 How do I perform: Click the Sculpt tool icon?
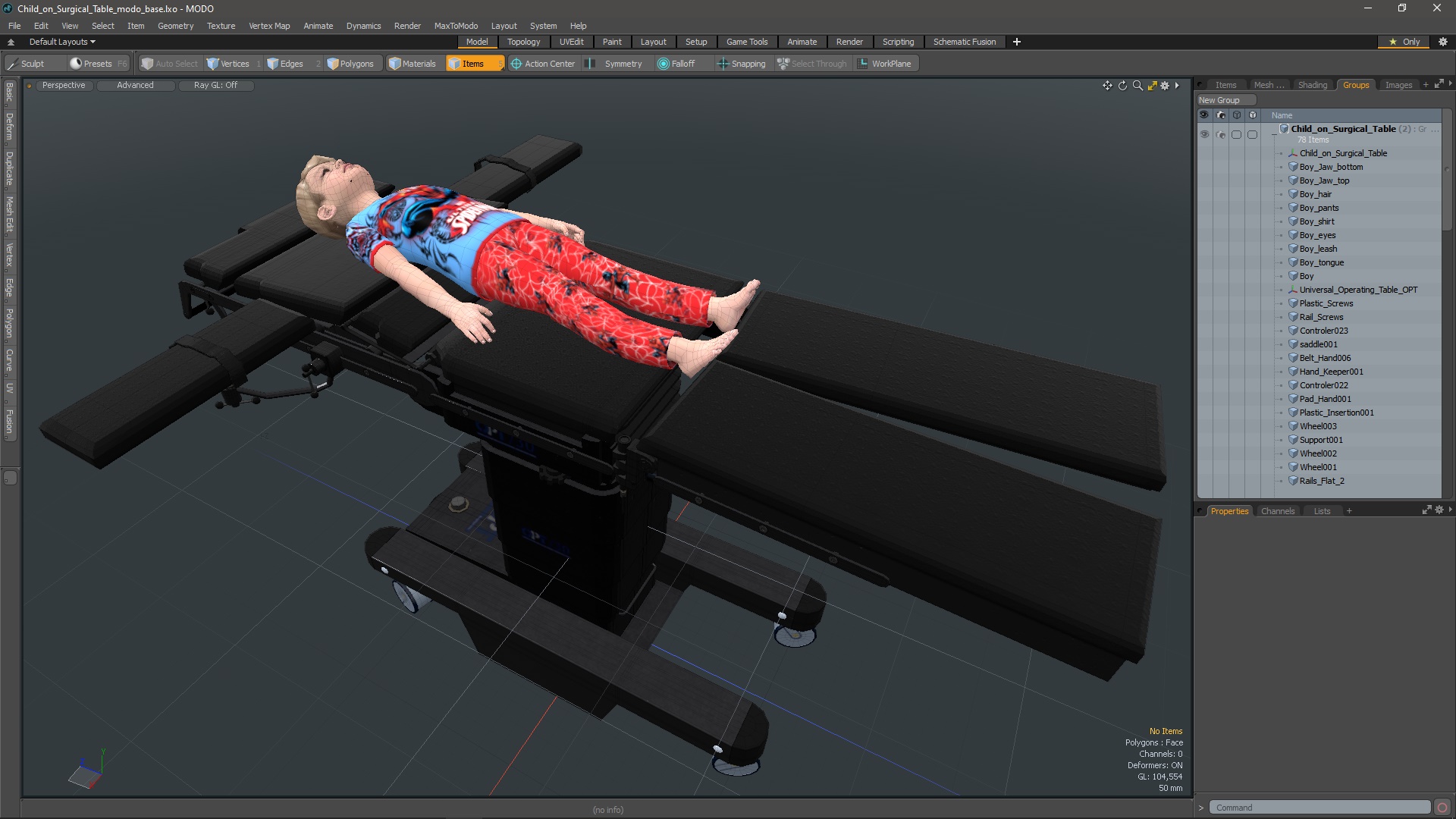[12, 64]
